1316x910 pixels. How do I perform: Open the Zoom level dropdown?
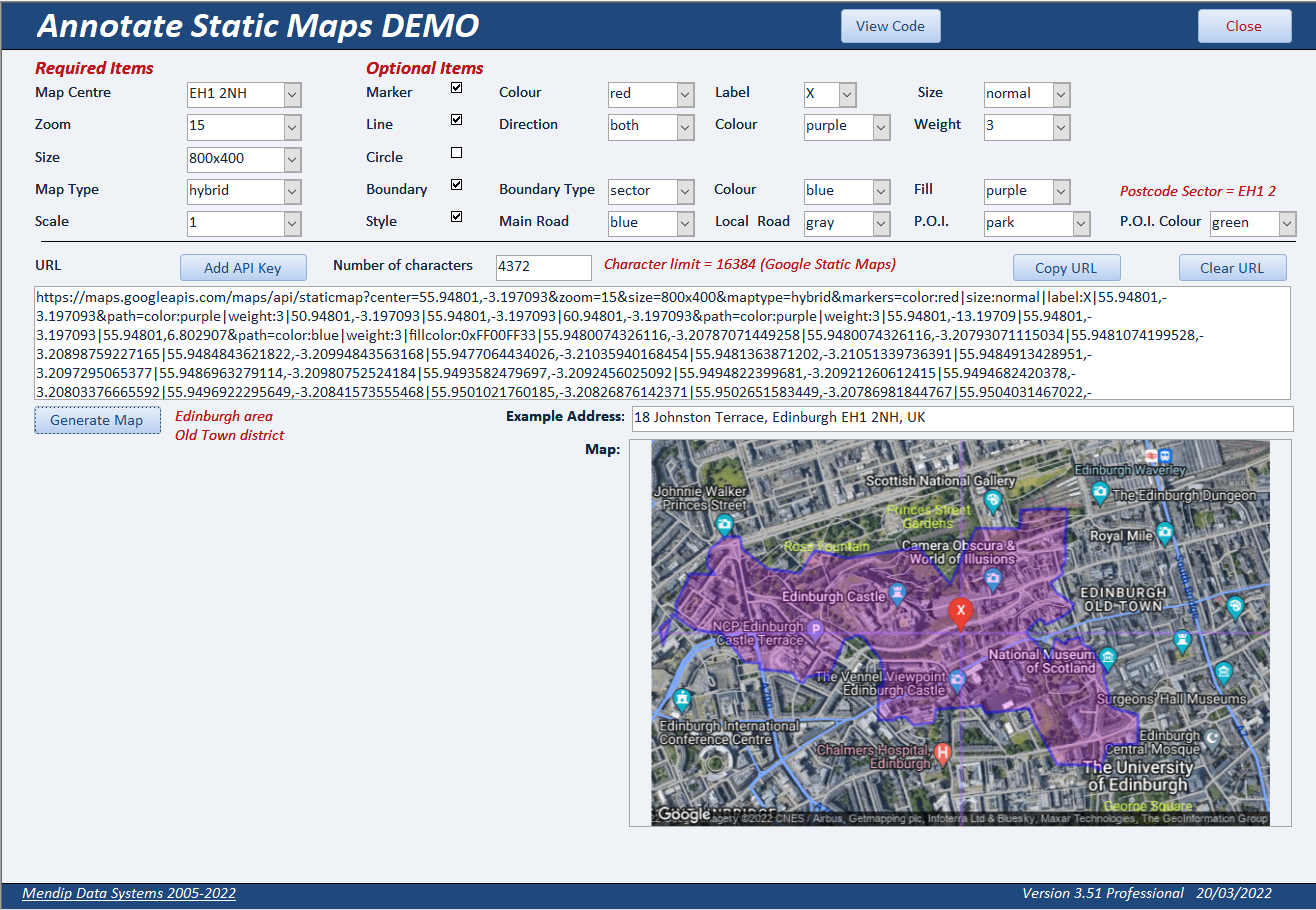(x=292, y=127)
